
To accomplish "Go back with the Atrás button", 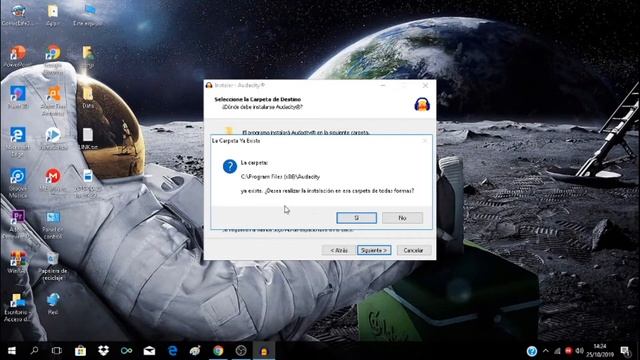I will pyautogui.click(x=338, y=250).
